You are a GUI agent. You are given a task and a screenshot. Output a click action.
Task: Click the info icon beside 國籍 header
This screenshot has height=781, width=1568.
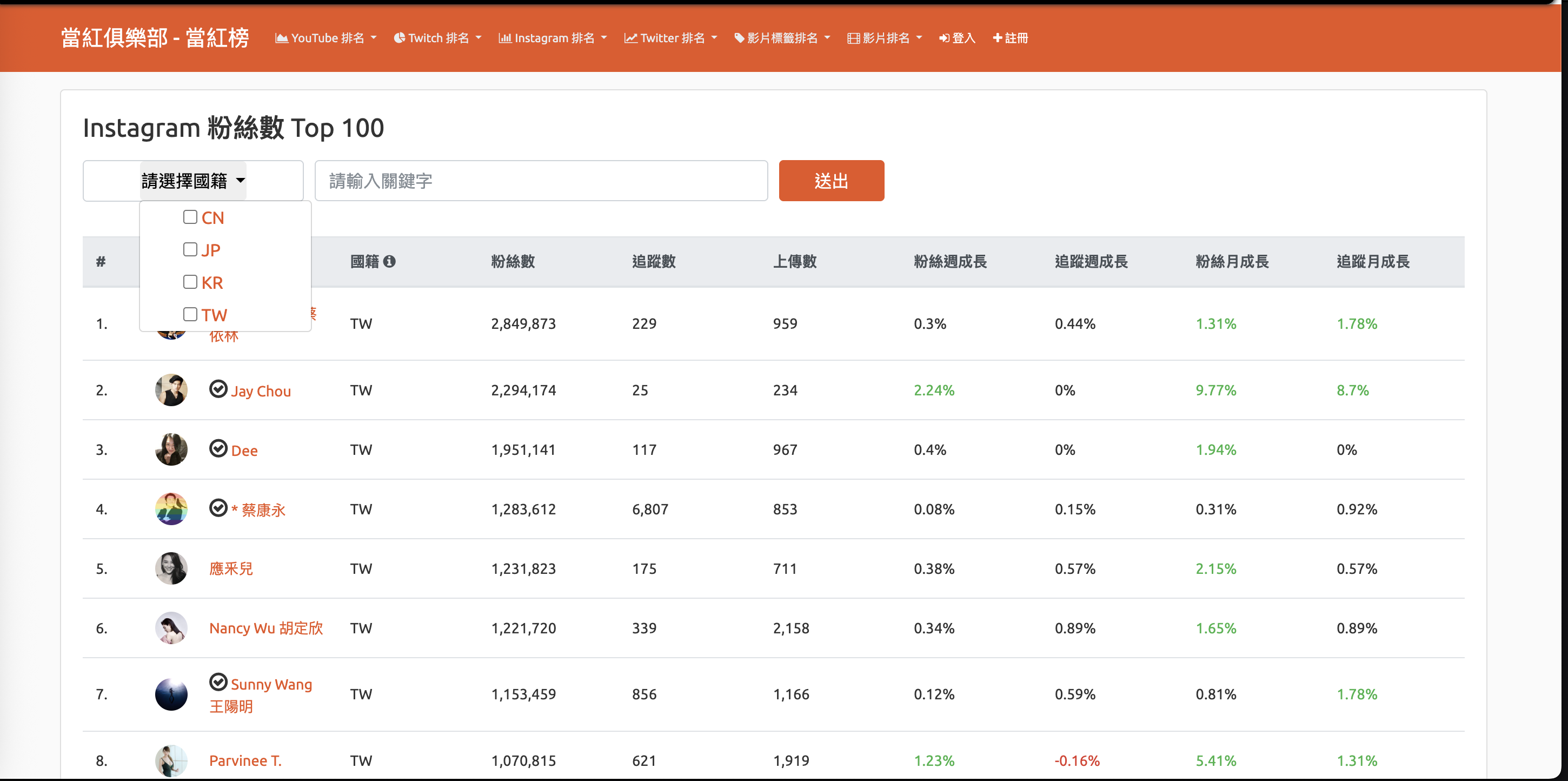tap(389, 262)
